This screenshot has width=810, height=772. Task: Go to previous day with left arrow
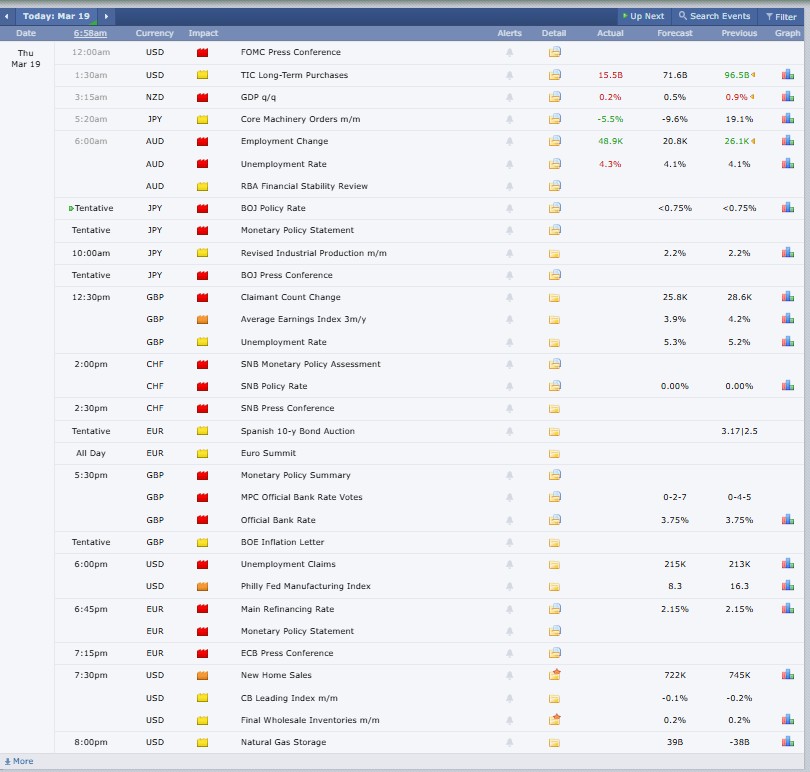(x=8, y=16)
